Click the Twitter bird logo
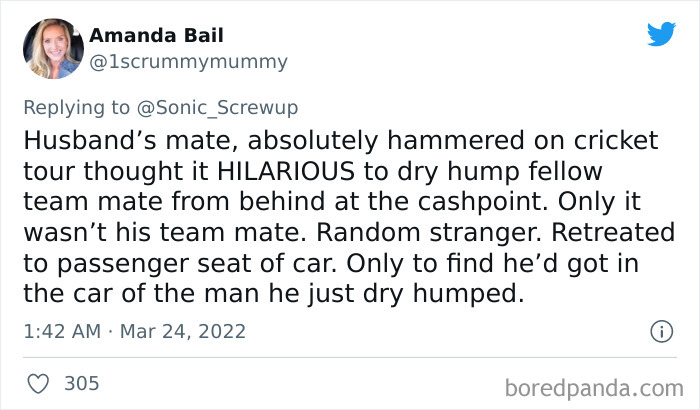Screen dimensions: 700x410 [661, 34]
